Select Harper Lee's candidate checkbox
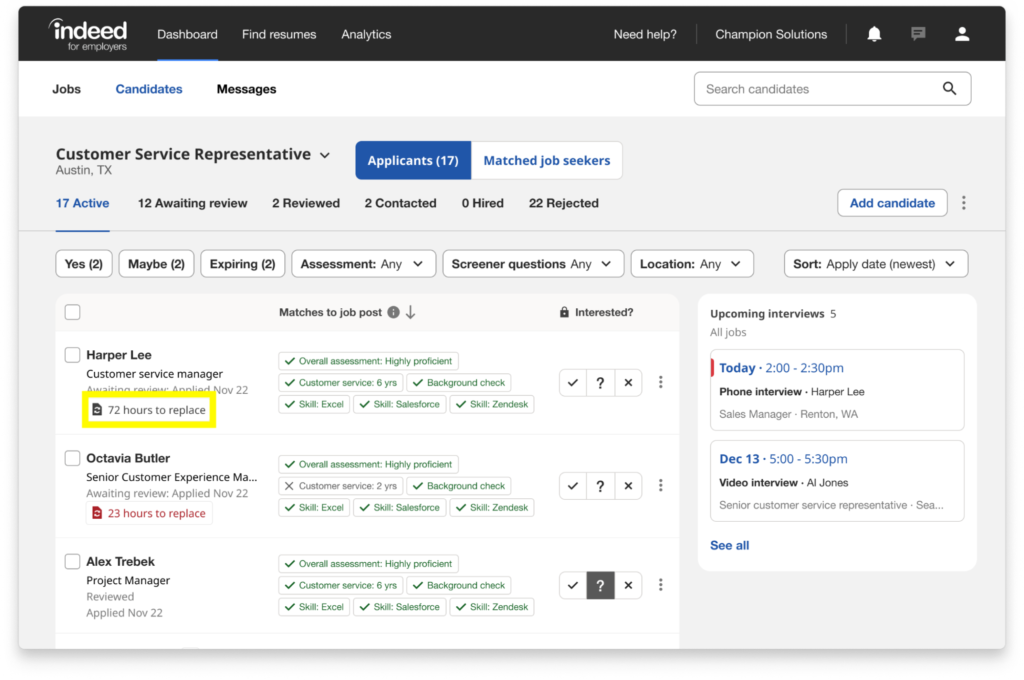This screenshot has width=1024, height=680. click(72, 354)
